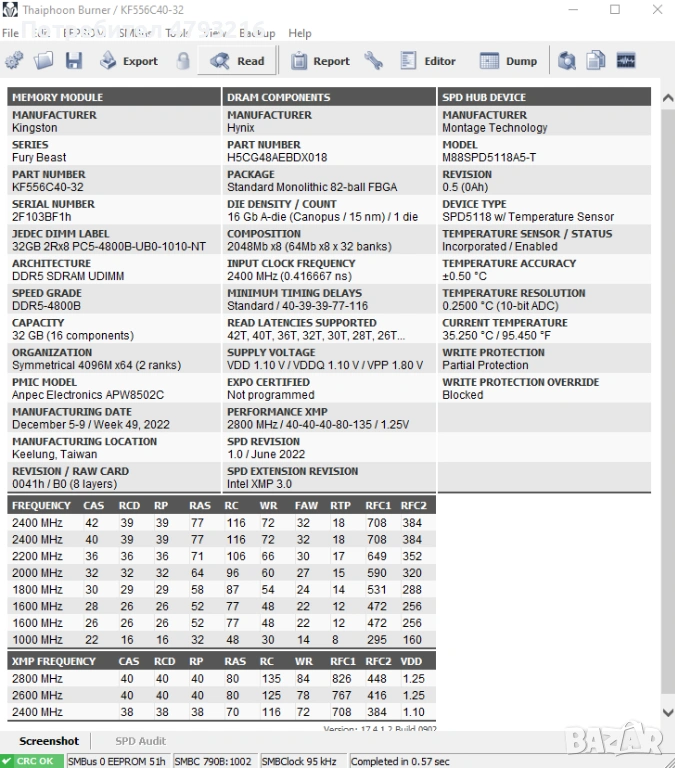675x768 pixels.
Task: Click the padlock write-protection icon
Action: (x=183, y=61)
